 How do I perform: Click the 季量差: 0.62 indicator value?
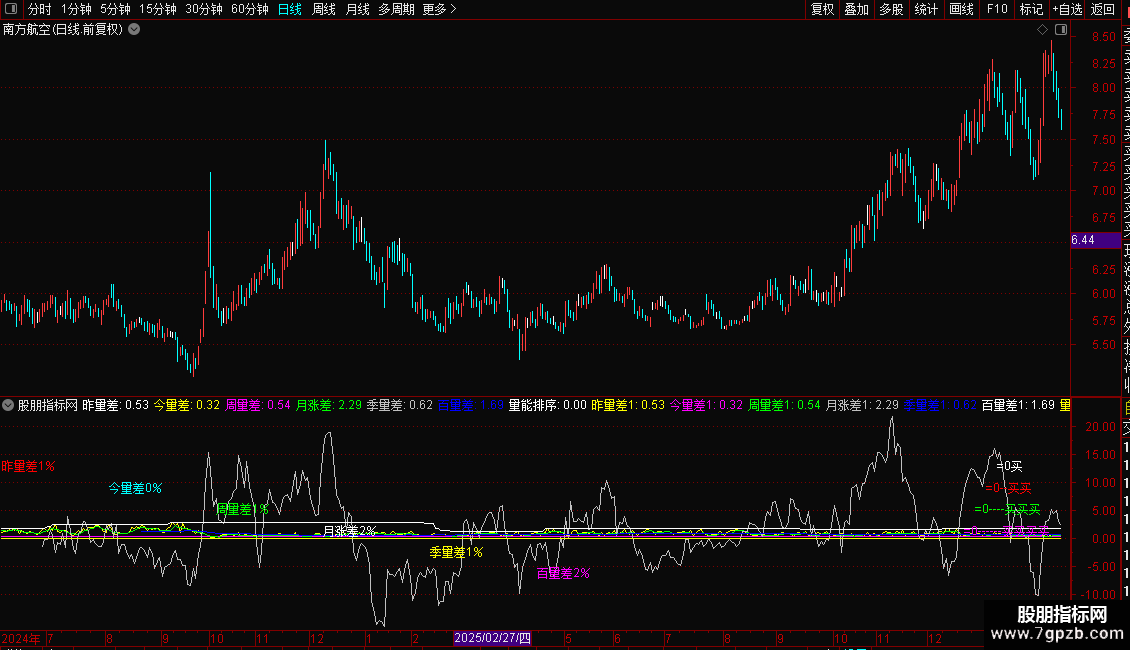click(x=399, y=405)
